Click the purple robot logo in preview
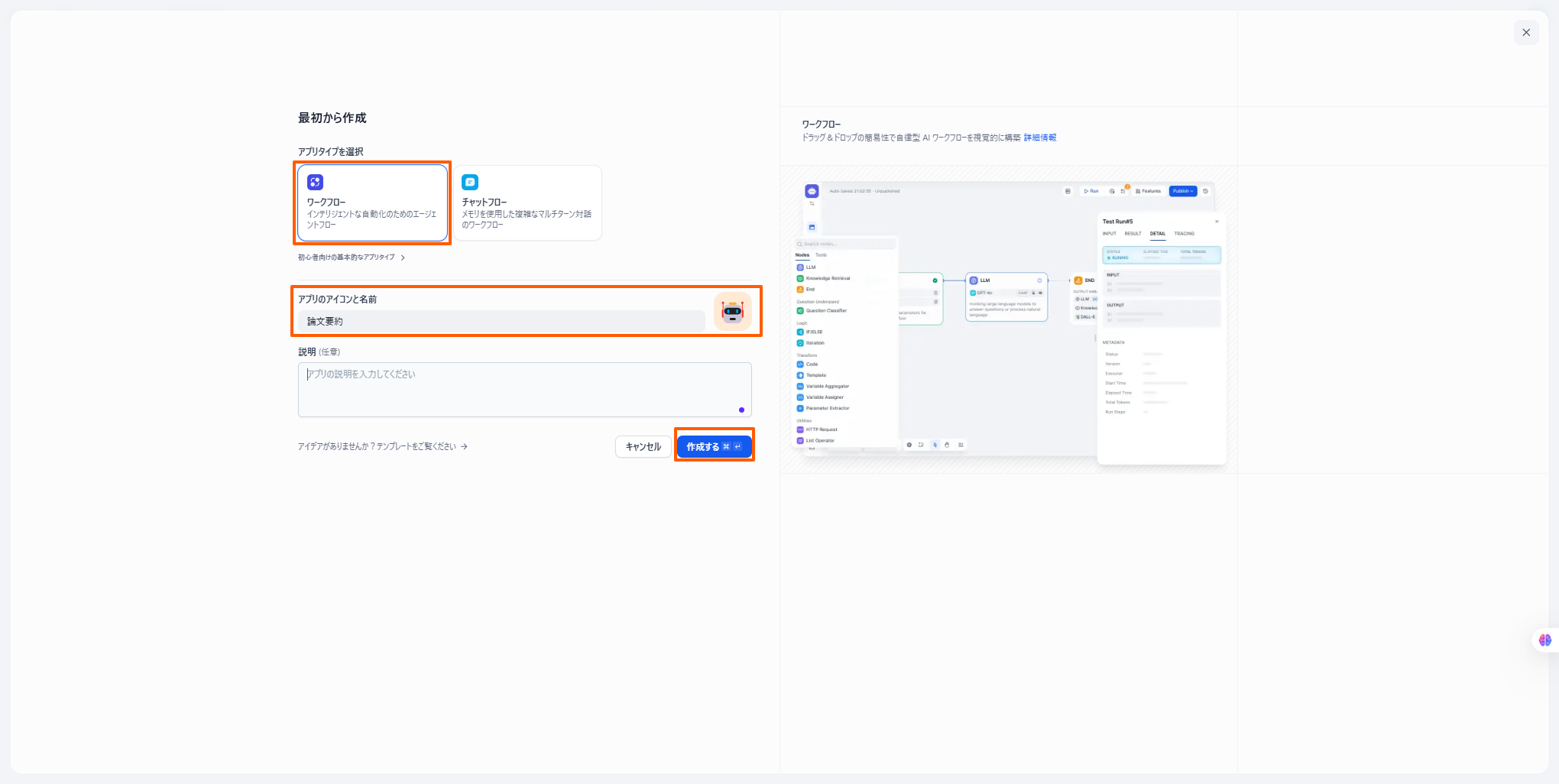The image size is (1559, 784). point(812,191)
